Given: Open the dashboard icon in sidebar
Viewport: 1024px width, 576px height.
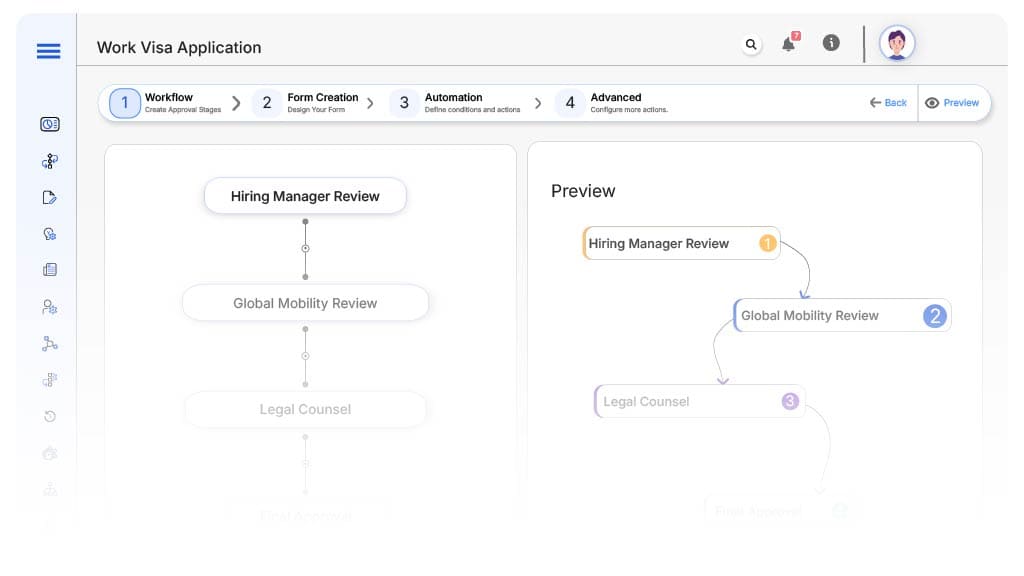Looking at the screenshot, I should point(50,124).
